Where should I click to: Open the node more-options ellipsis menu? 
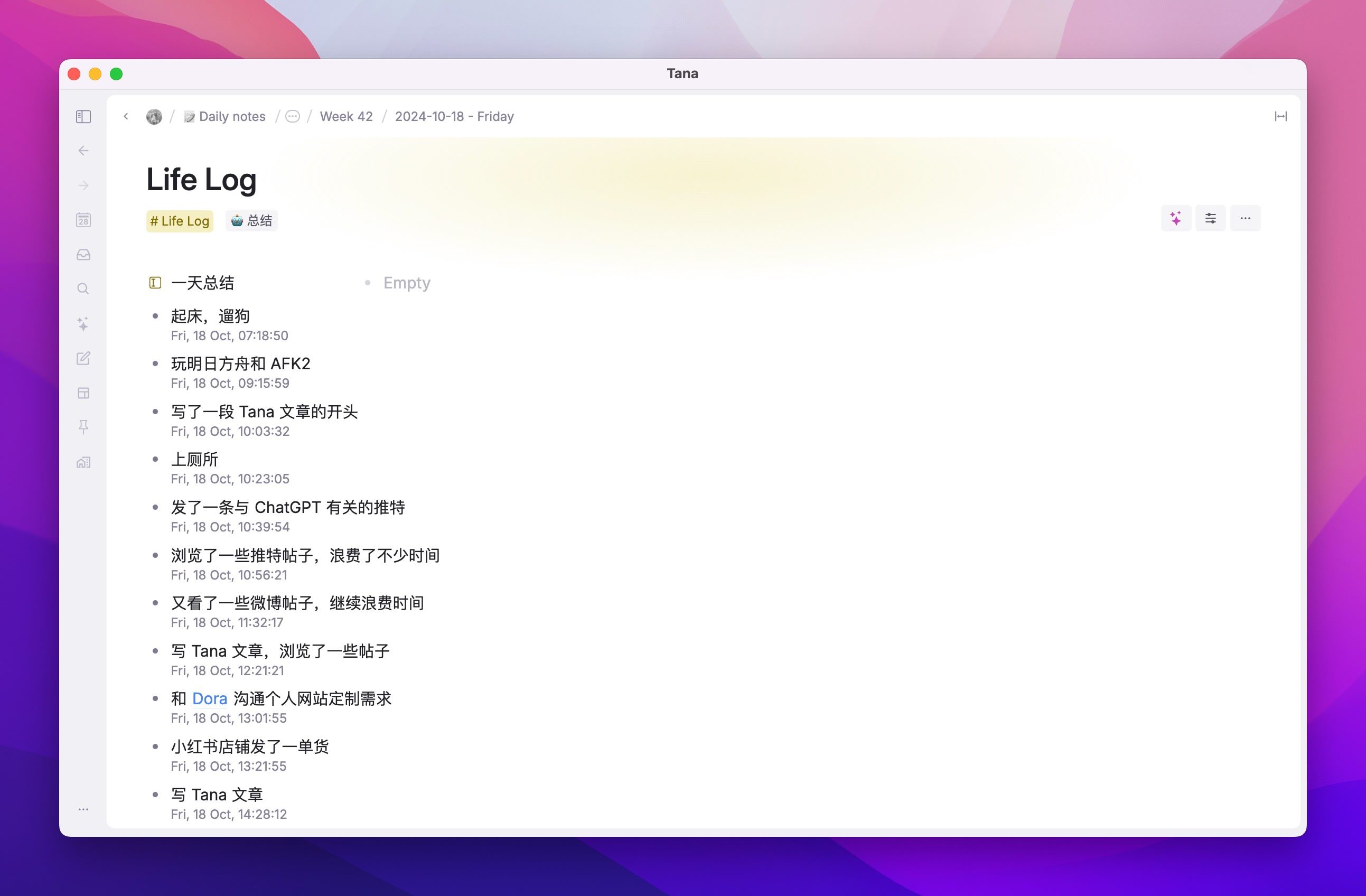(x=1245, y=219)
